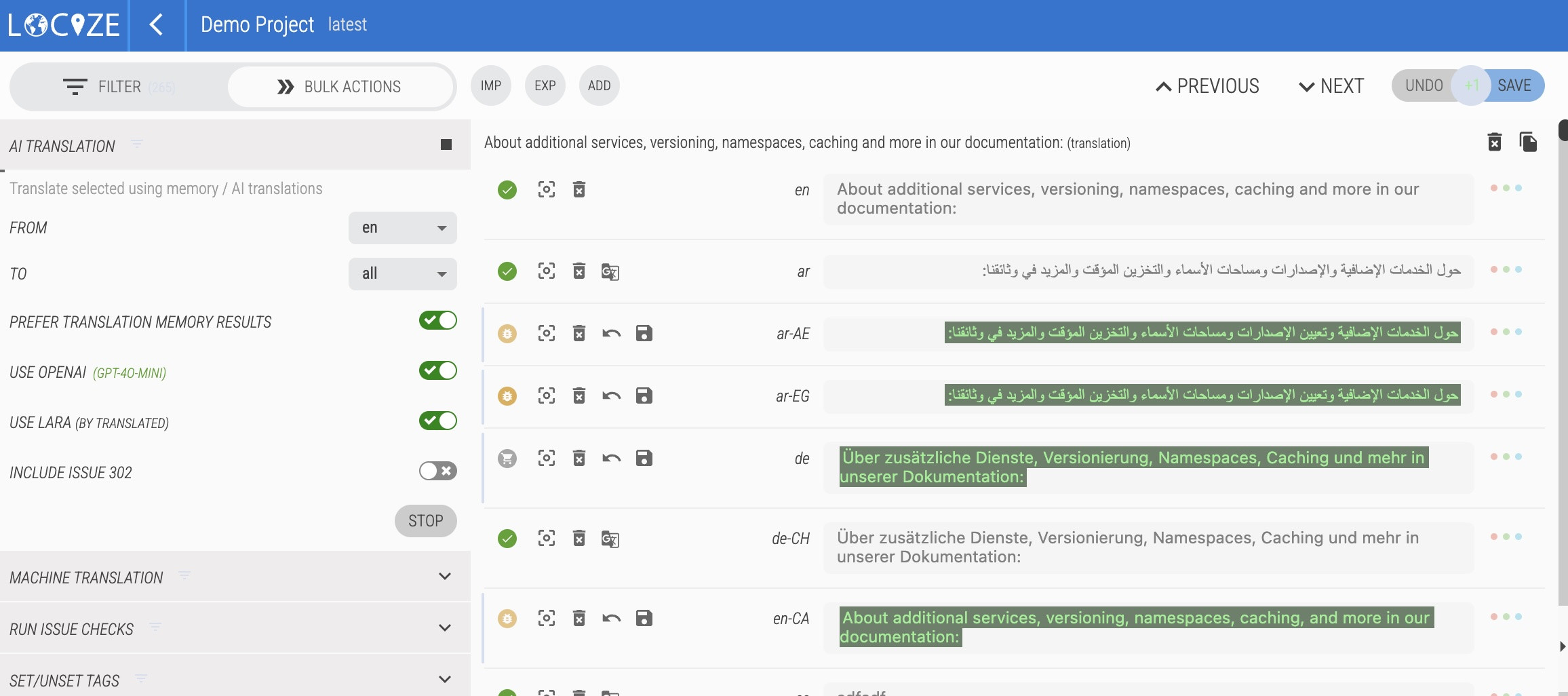This screenshot has height=696, width=1568.
Task: Disable Prefer Translation Memory Results toggle
Action: point(437,320)
